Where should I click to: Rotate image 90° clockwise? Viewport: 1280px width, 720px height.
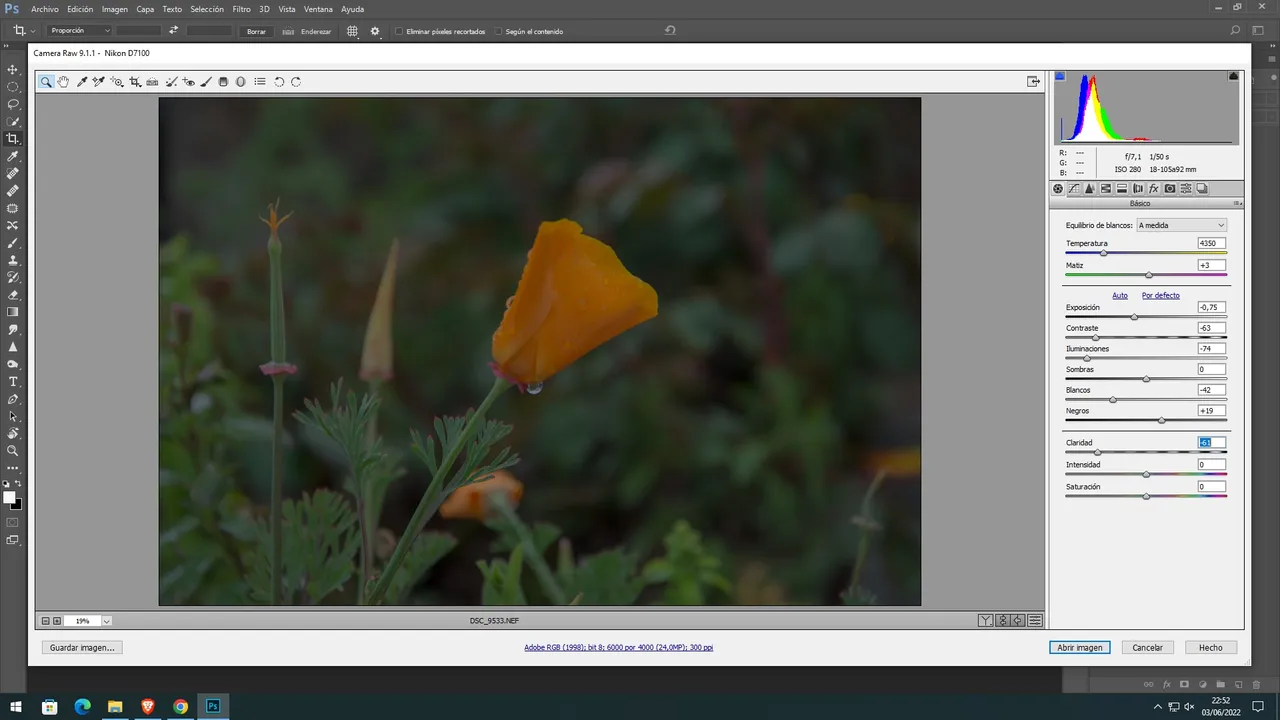[x=296, y=82]
